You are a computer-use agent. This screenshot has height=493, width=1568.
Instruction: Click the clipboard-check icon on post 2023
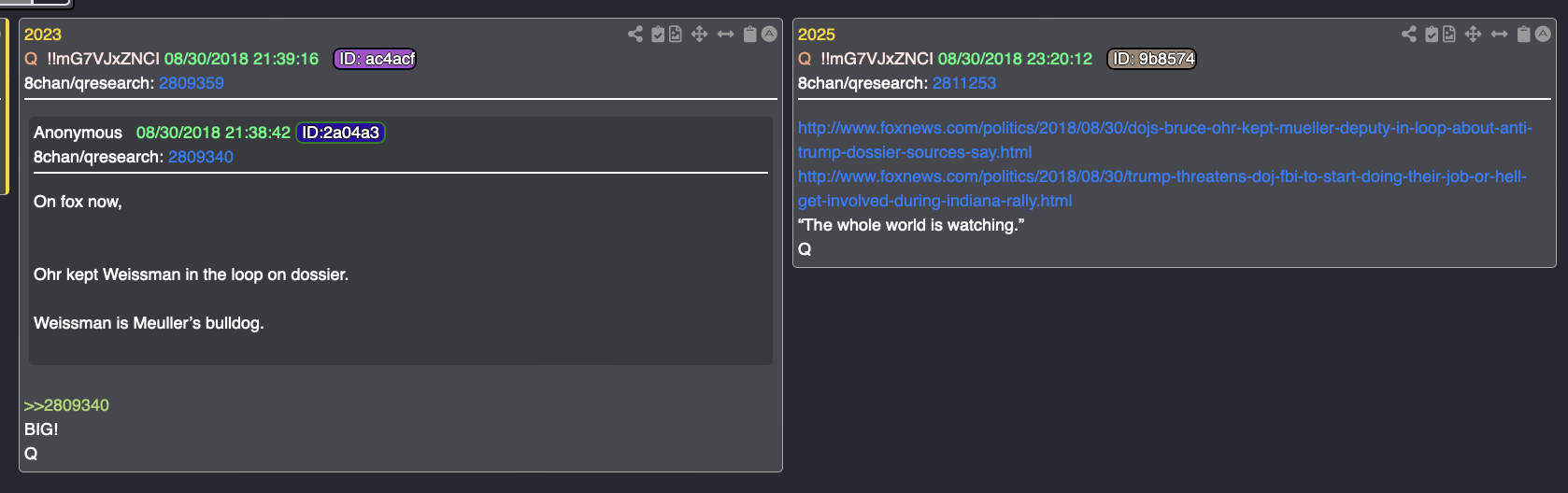coord(658,35)
